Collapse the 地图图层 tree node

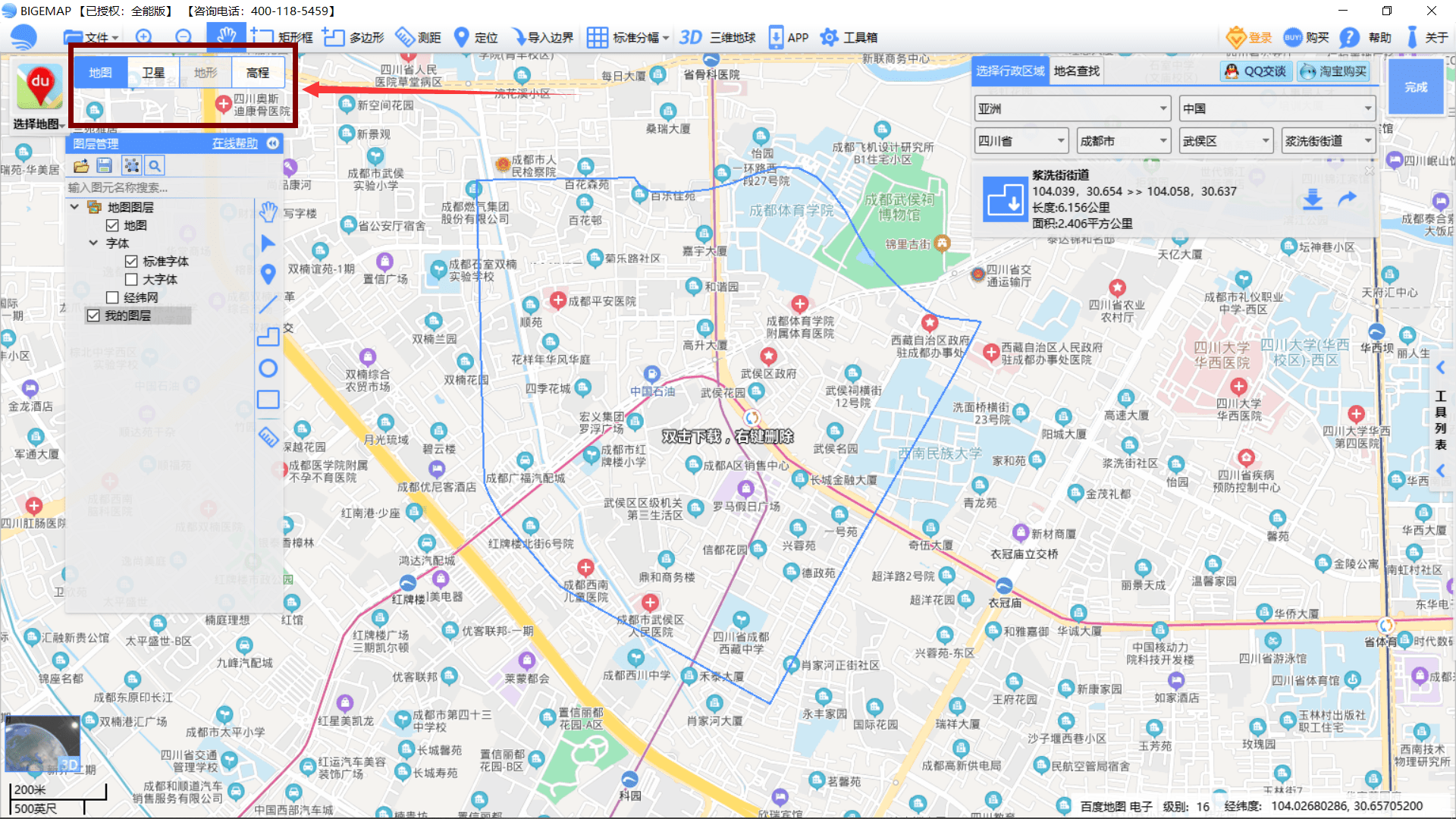(74, 206)
